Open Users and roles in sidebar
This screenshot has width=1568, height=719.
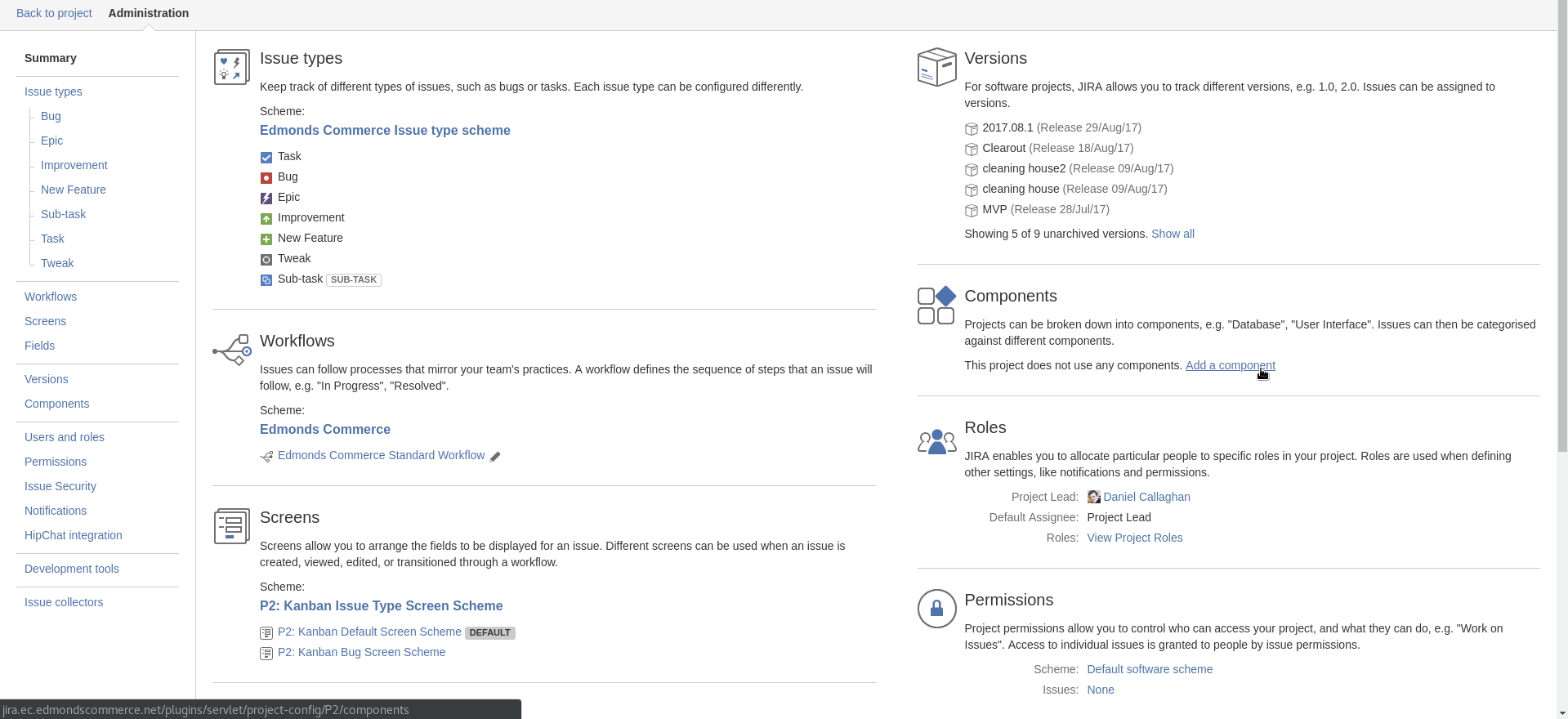click(65, 437)
